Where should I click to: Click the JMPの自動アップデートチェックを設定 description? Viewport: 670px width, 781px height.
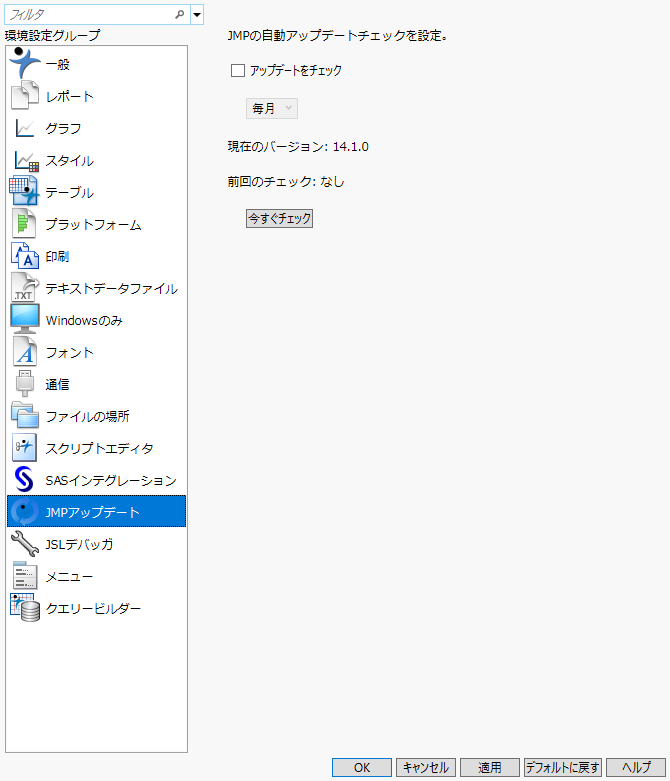click(337, 35)
